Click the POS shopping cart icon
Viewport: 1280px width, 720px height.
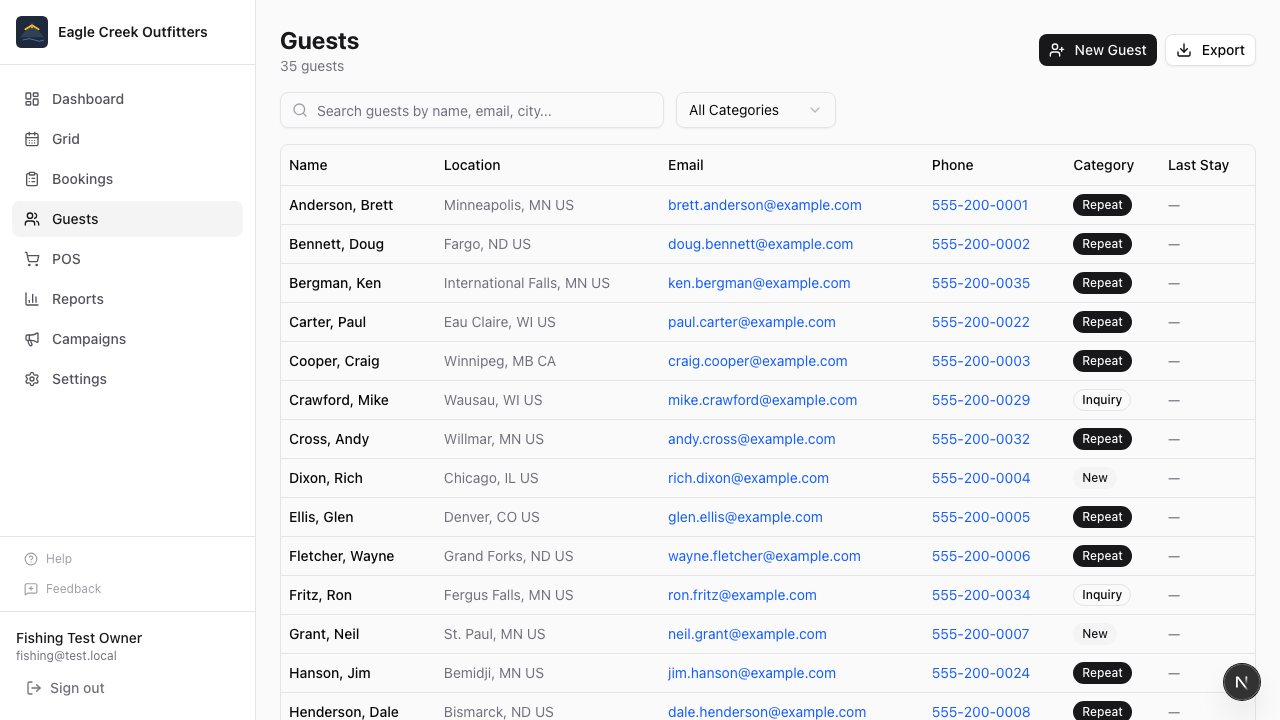[32, 259]
